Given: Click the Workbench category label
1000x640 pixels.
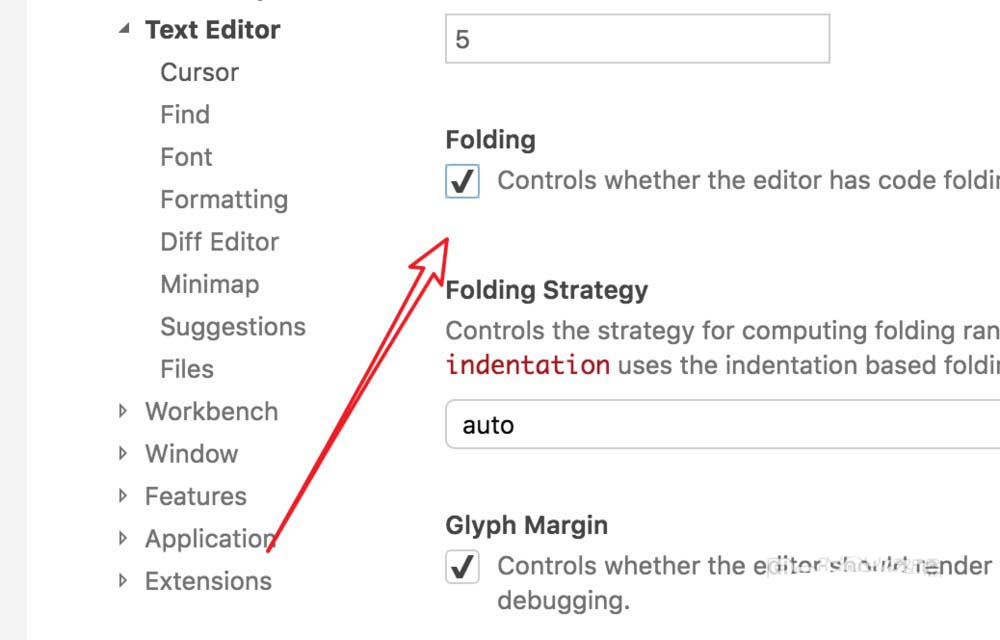Looking at the screenshot, I should point(211,411).
